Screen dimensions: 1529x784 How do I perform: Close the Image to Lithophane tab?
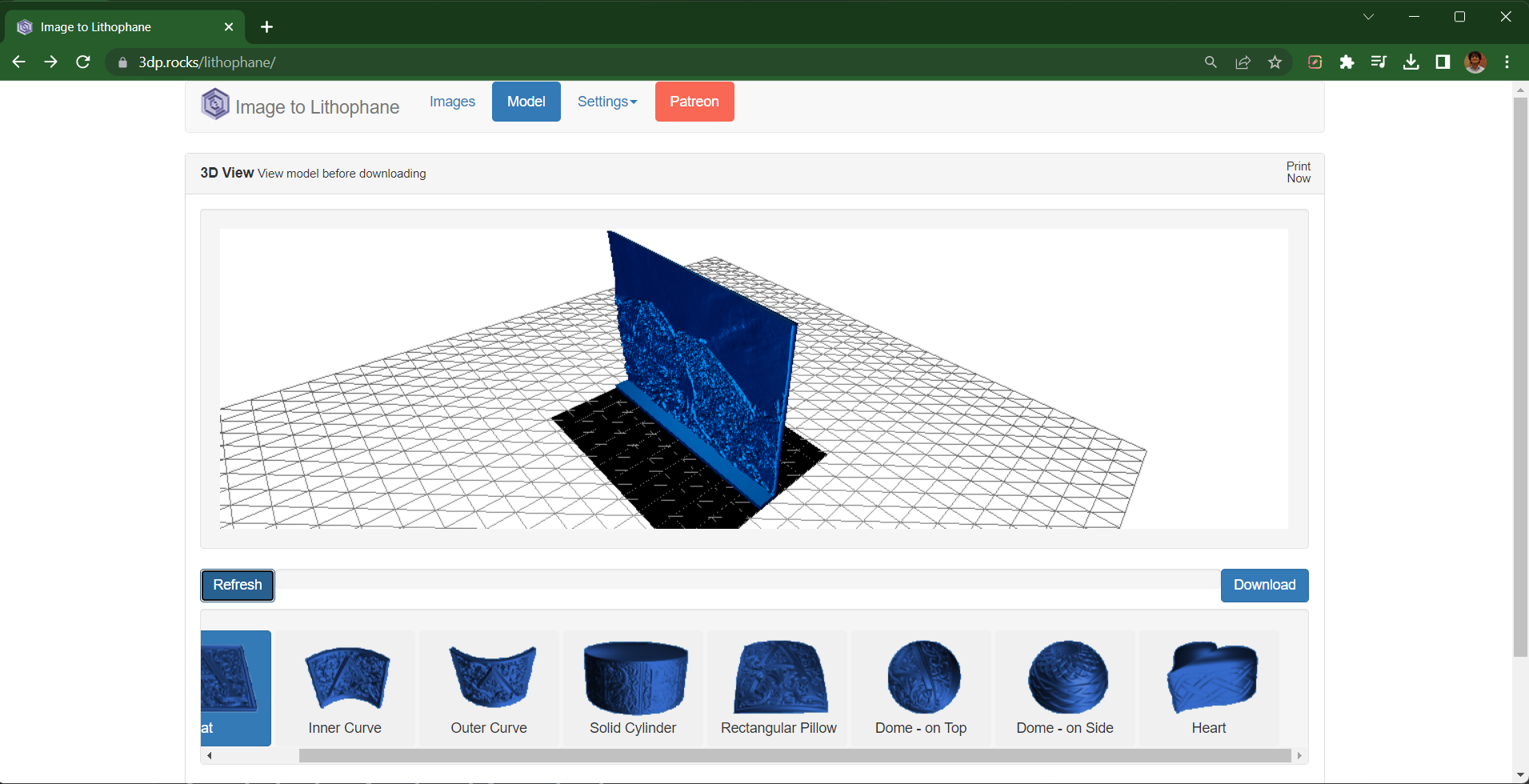click(229, 26)
